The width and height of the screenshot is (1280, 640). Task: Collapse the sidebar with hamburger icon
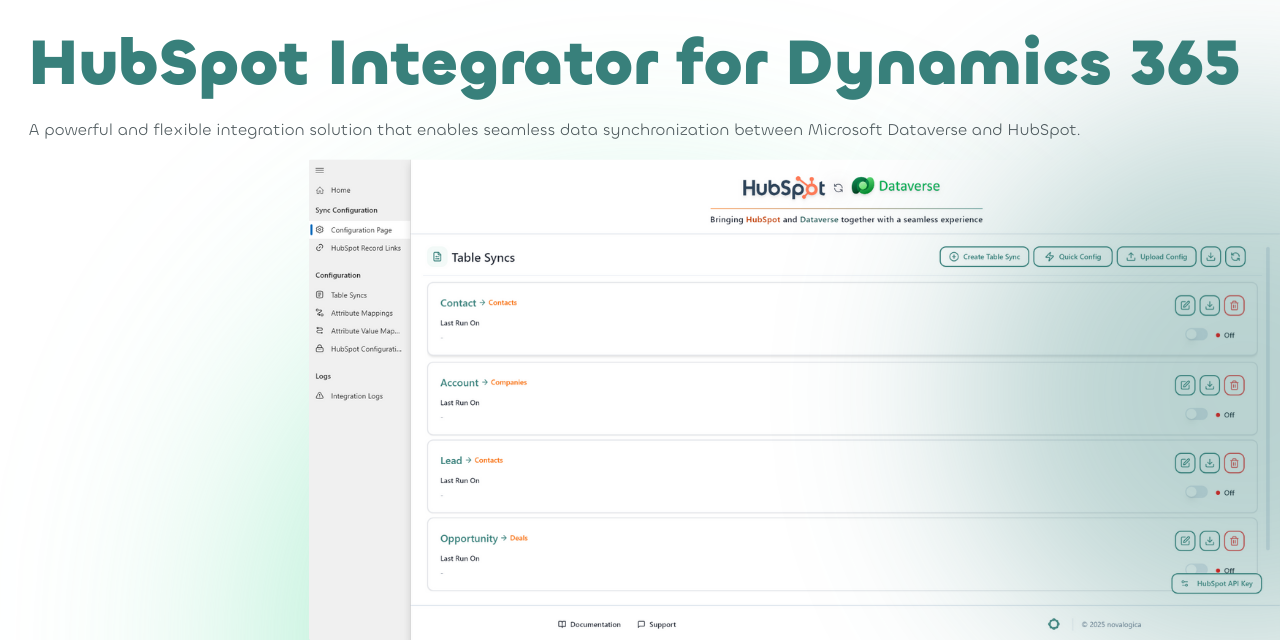(x=320, y=170)
